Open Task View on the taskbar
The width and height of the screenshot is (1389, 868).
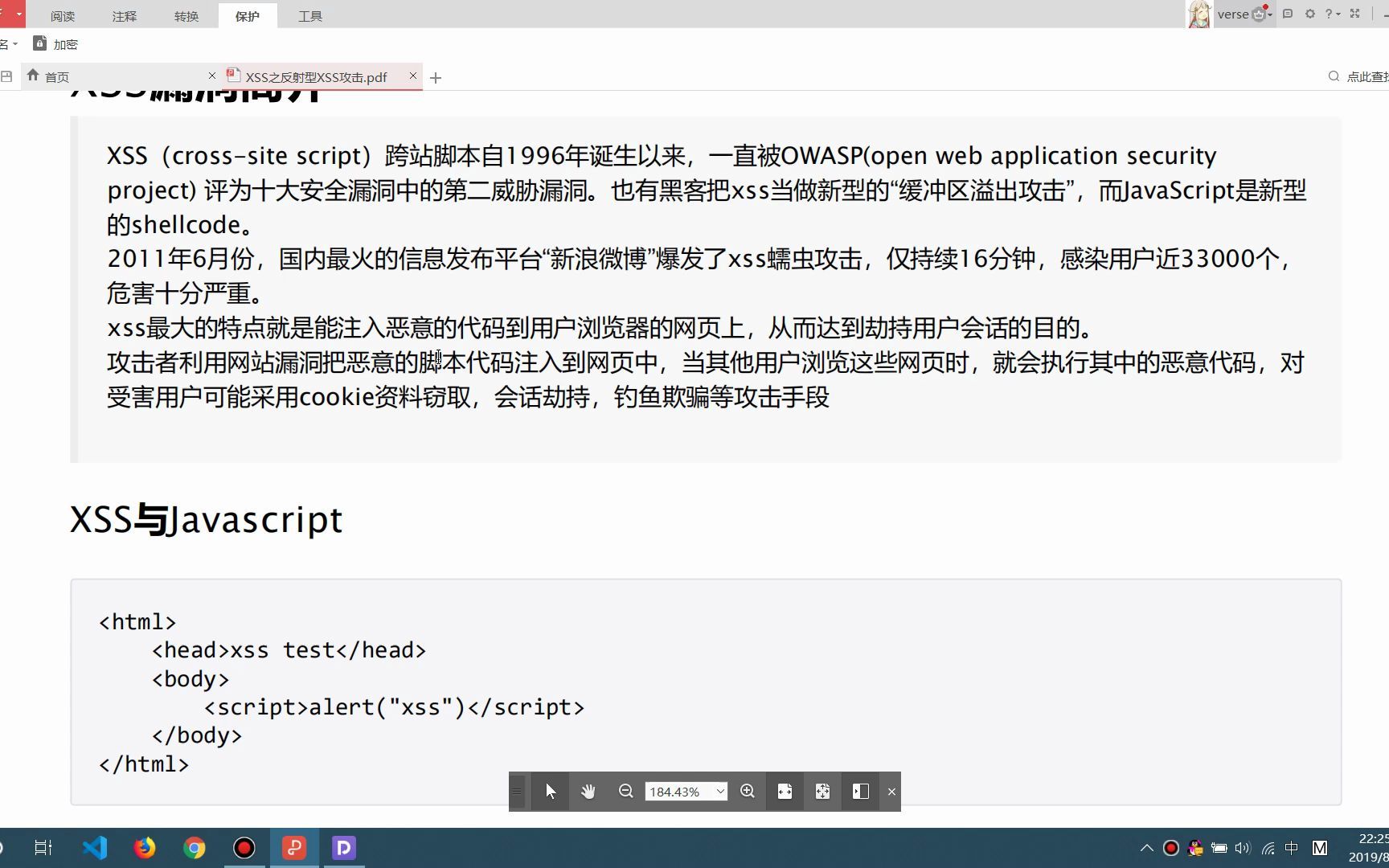(43, 848)
